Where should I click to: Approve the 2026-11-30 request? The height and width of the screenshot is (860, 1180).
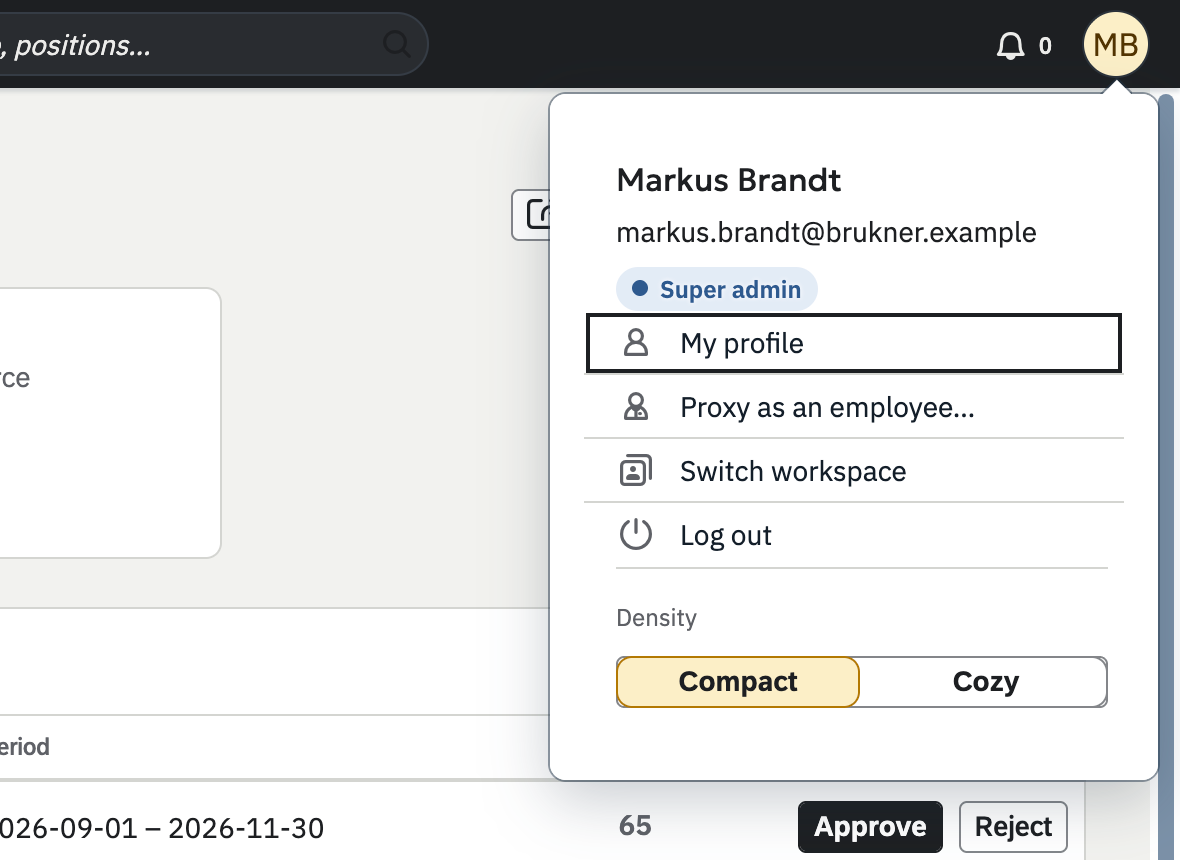(870, 827)
